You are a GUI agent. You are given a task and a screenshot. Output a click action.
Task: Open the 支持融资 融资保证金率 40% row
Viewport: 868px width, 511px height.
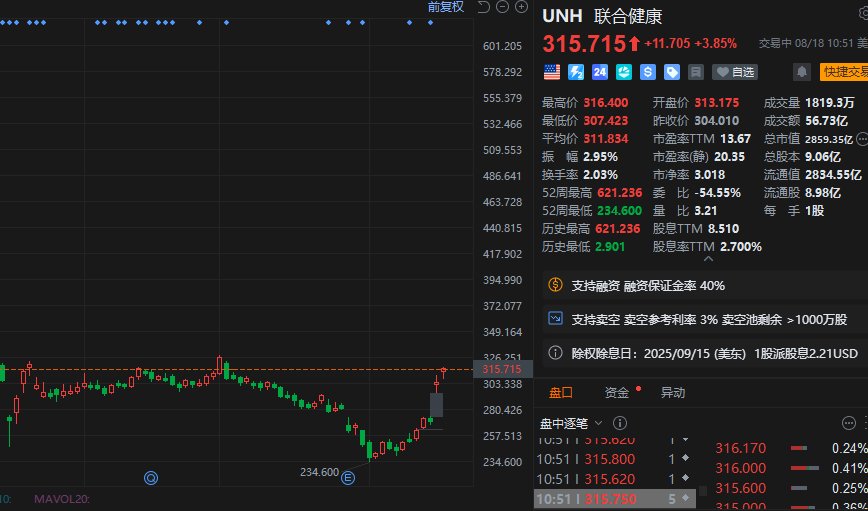pyautogui.click(x=705, y=286)
